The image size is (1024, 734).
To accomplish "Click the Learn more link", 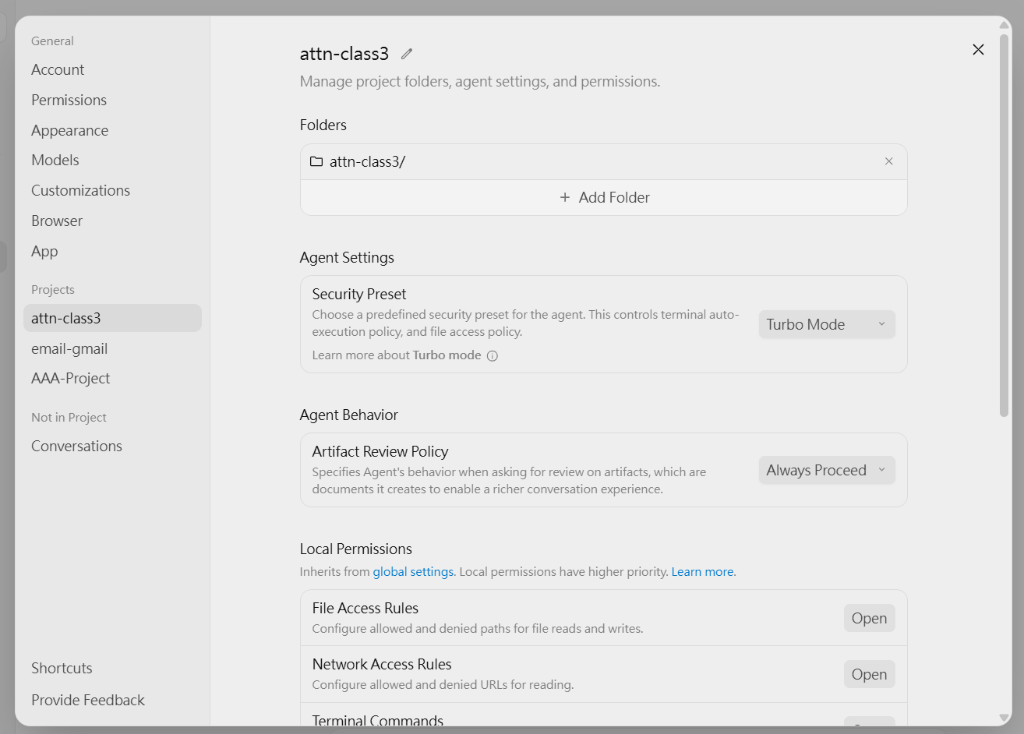I will [x=703, y=571].
